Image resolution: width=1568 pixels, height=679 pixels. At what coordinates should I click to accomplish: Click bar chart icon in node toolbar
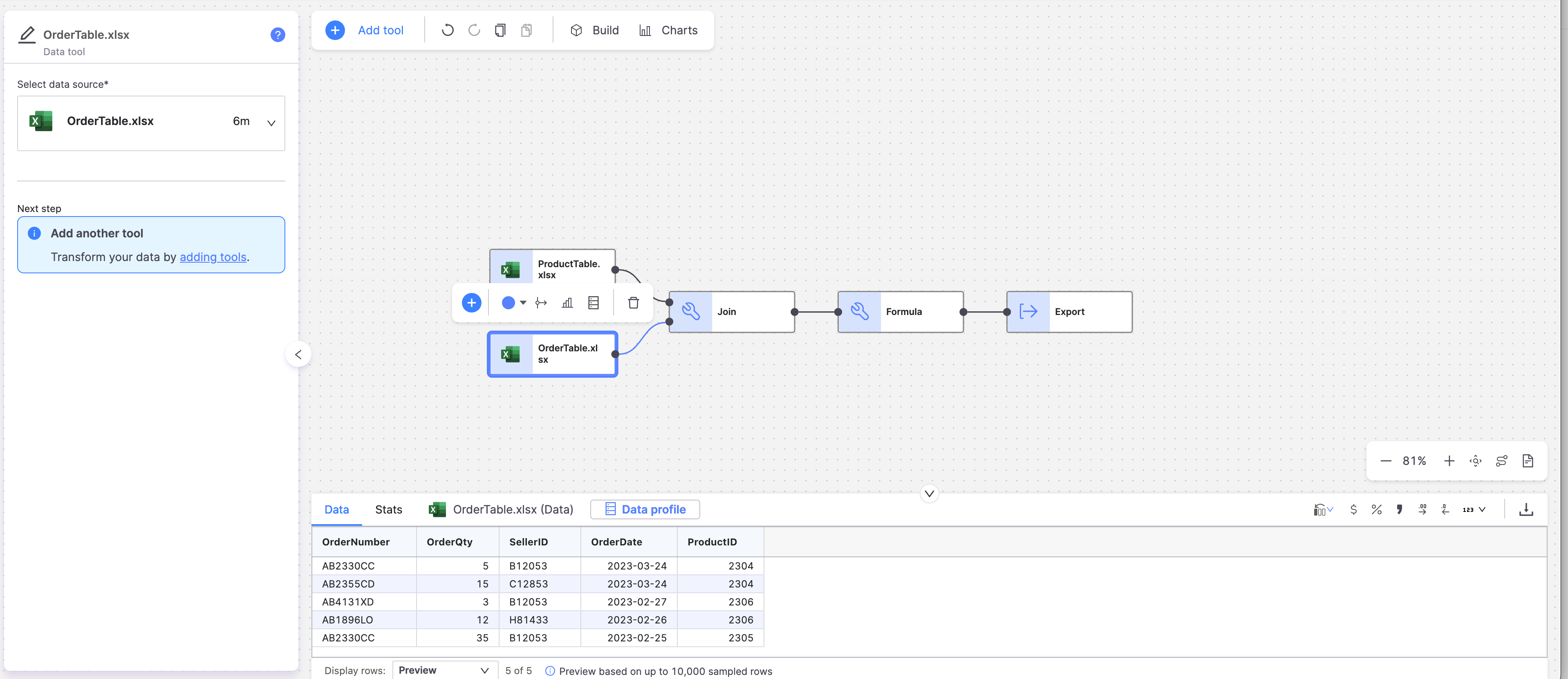[x=567, y=302]
